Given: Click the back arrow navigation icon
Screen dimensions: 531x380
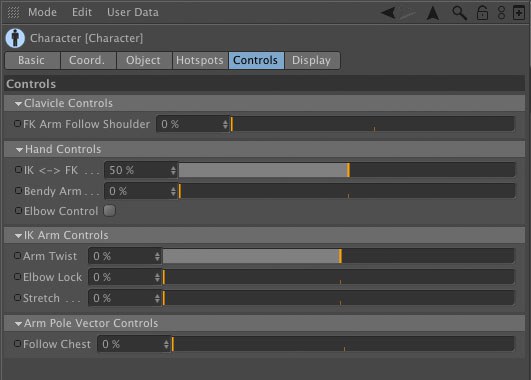Looking at the screenshot, I should (x=388, y=13).
